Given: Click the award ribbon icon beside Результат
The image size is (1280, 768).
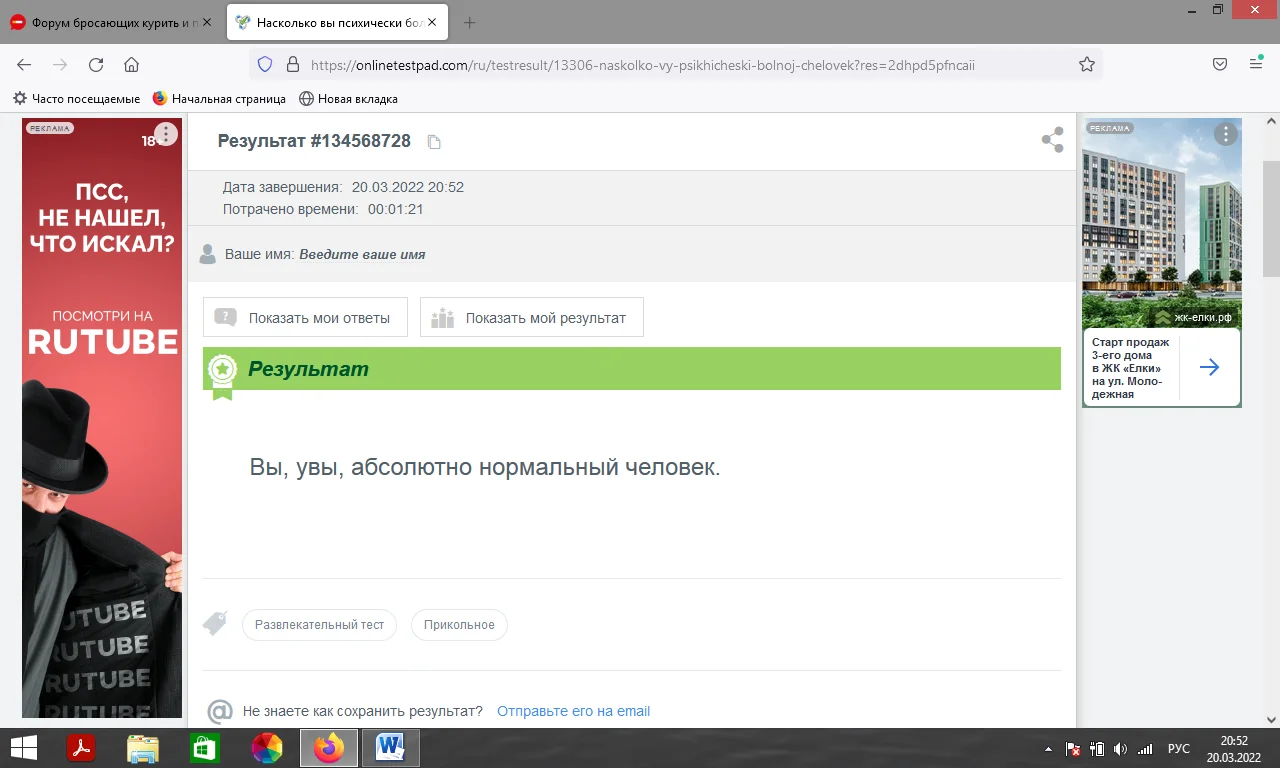Looking at the screenshot, I should [221, 368].
